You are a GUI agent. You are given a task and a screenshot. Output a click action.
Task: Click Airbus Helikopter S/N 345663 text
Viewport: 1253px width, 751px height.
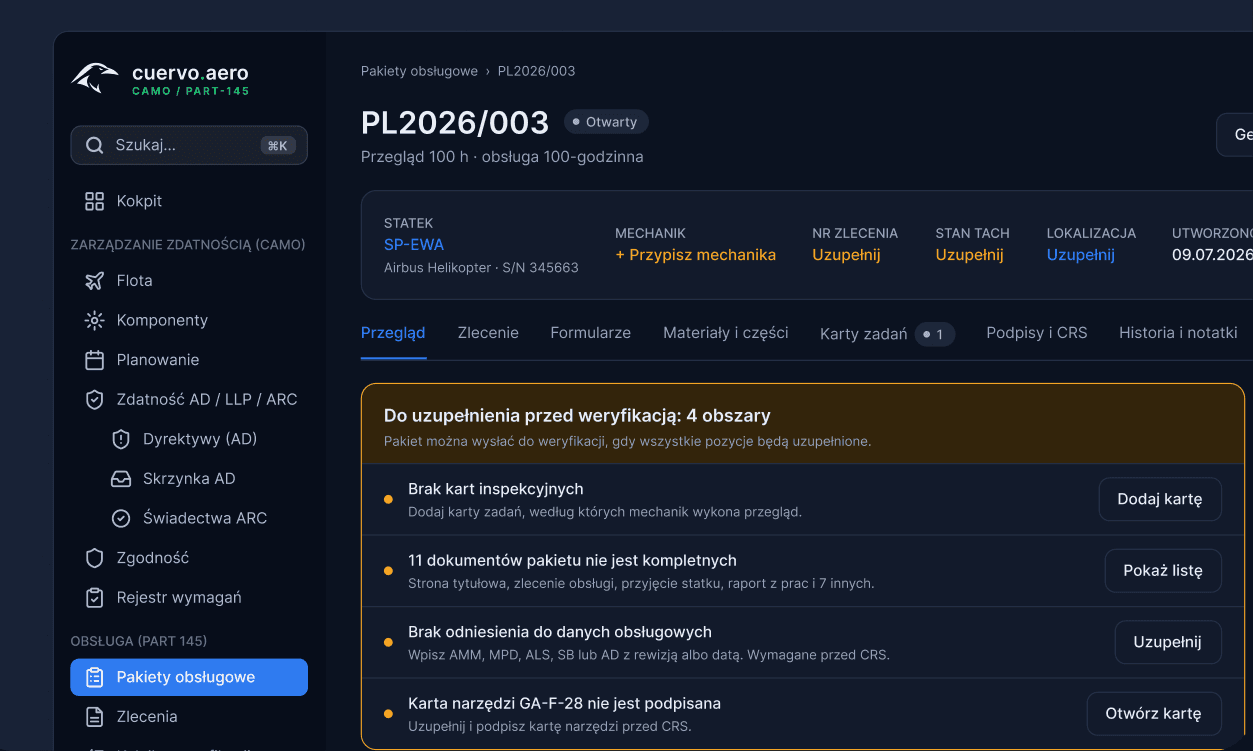(x=481, y=268)
